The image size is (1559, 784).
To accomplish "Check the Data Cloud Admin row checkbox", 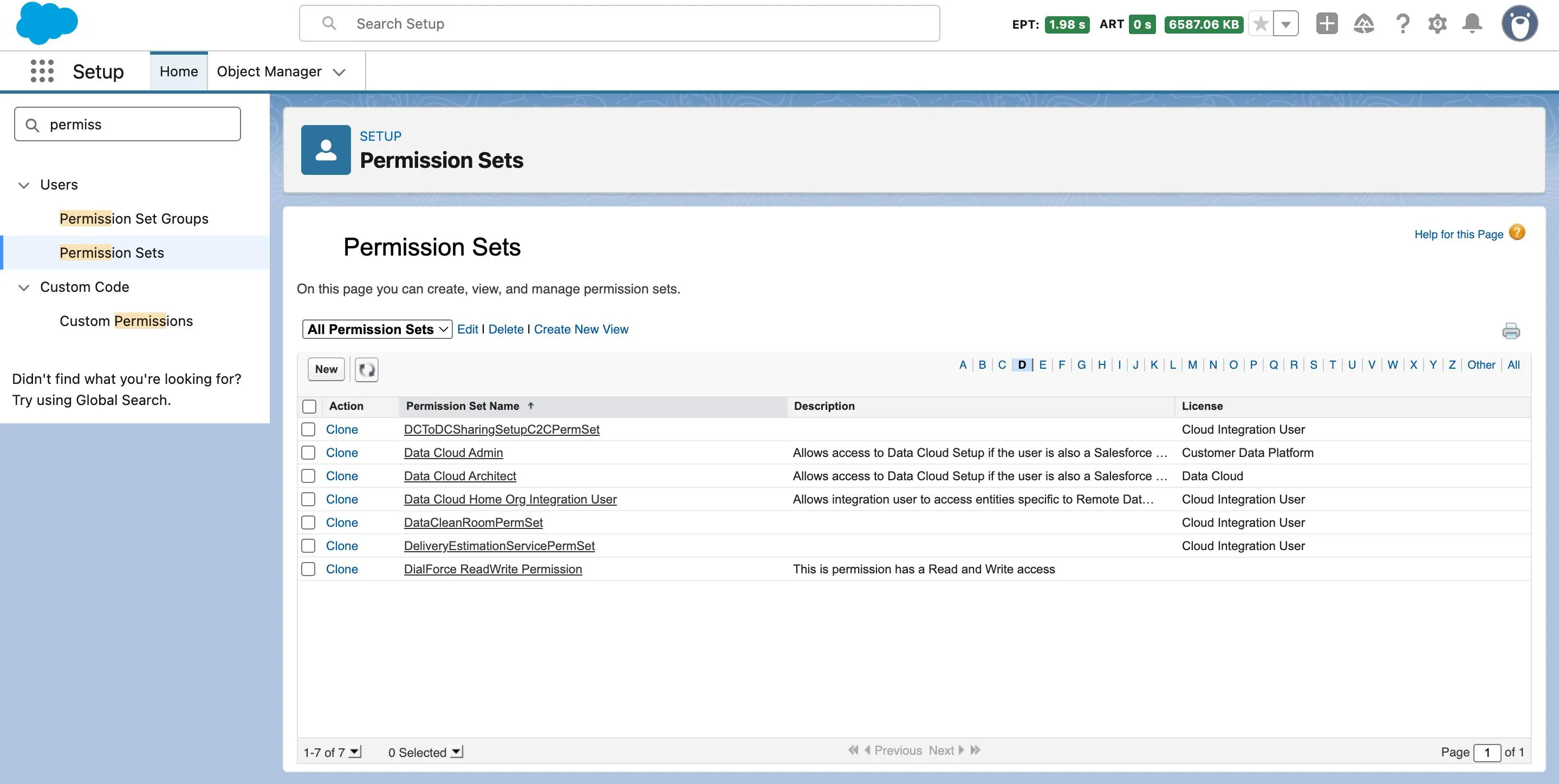I will coord(309,453).
